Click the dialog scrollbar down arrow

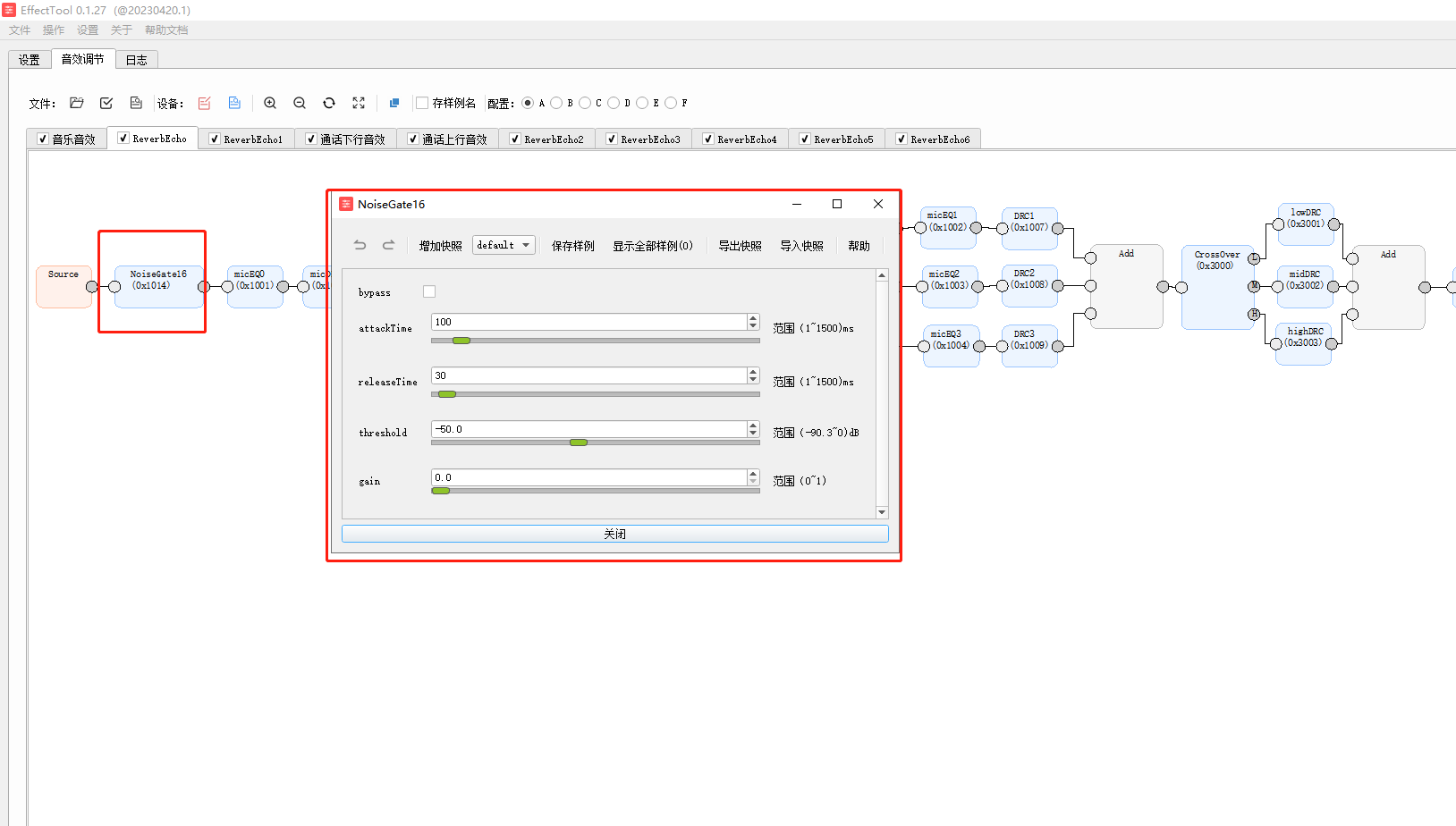[882, 512]
